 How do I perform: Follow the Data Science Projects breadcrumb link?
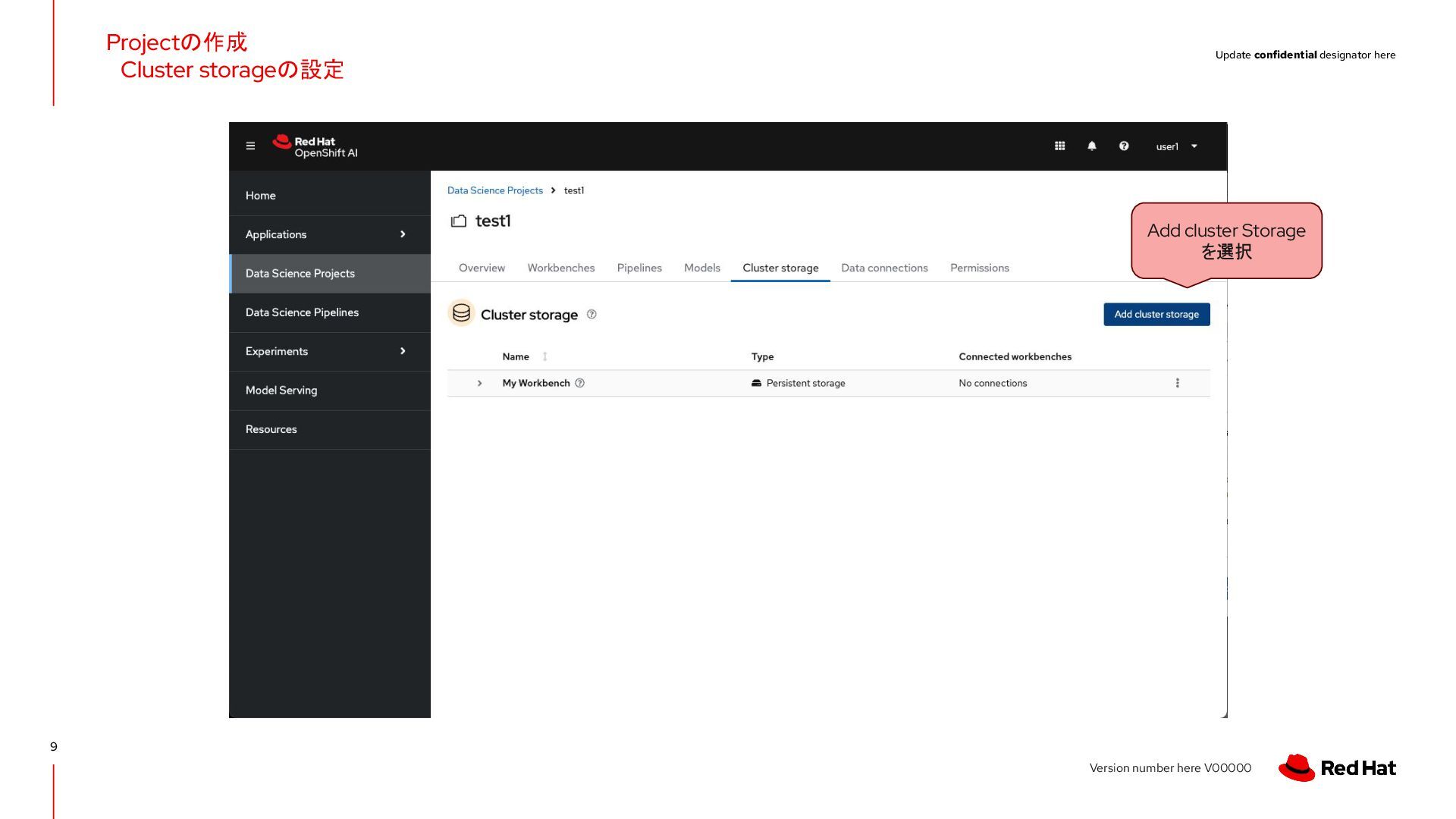point(494,190)
